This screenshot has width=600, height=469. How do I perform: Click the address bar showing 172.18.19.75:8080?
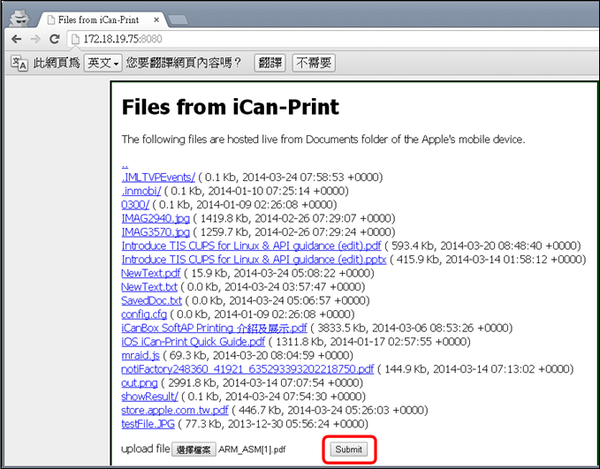point(333,39)
